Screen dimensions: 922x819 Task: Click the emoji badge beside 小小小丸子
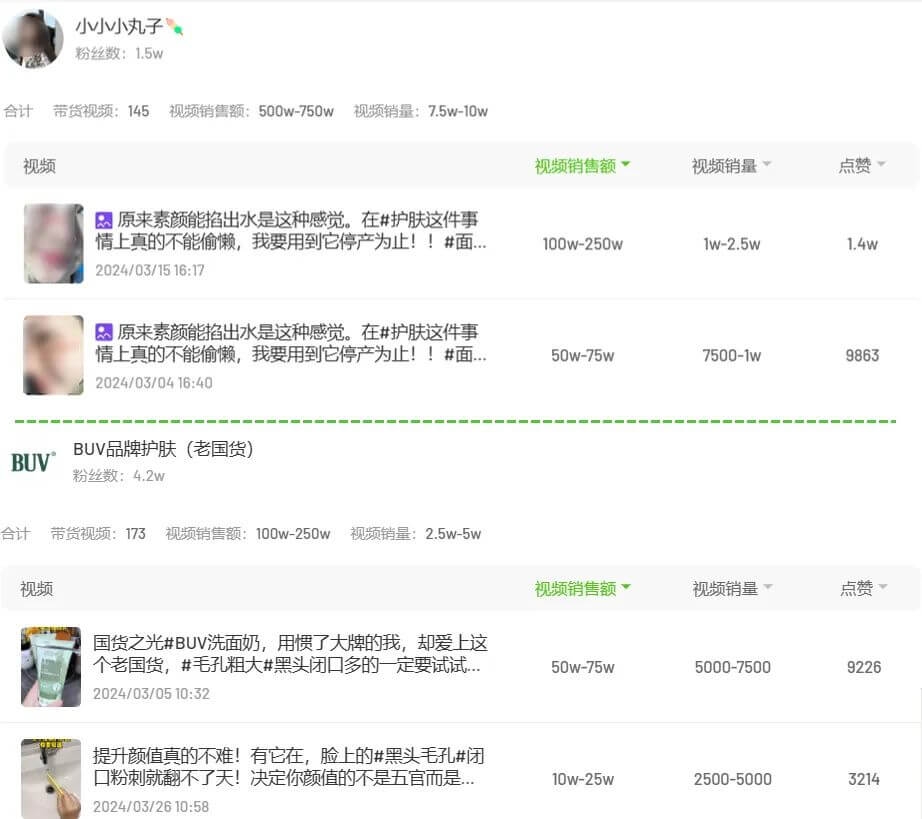(x=175, y=26)
